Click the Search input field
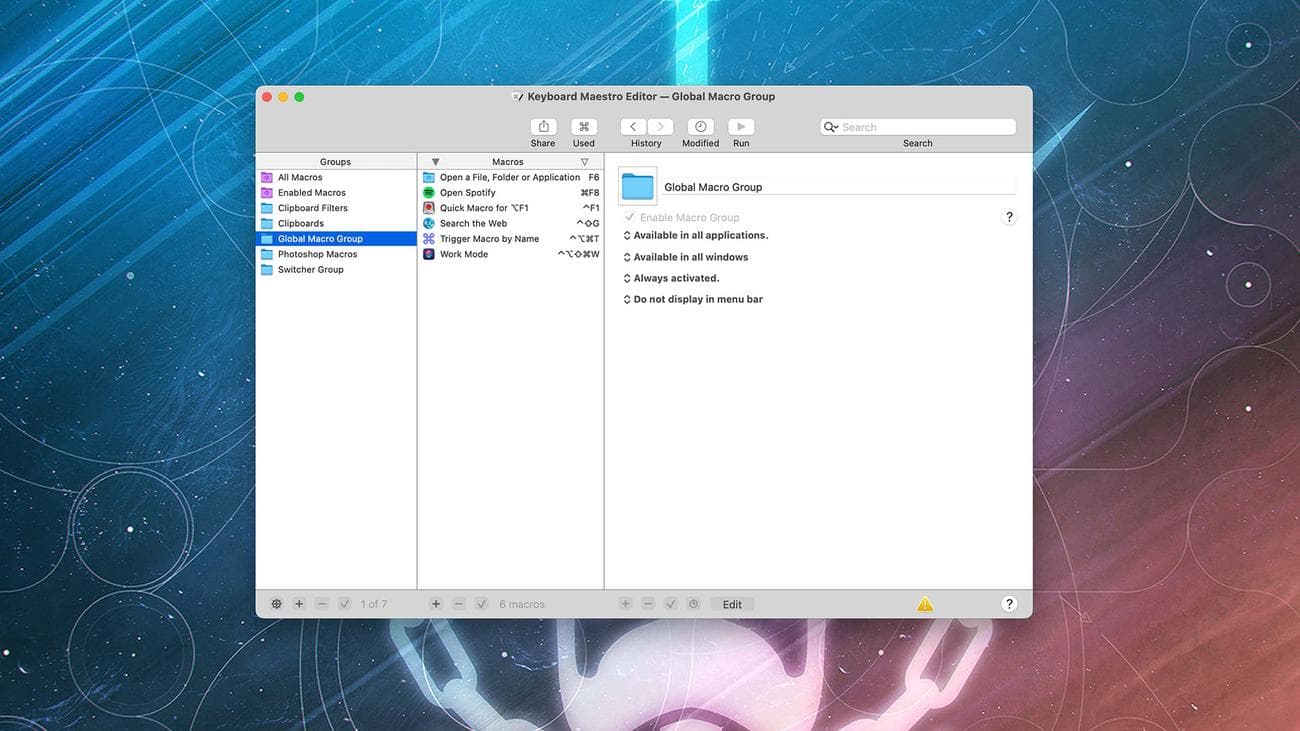The width and height of the screenshot is (1300, 731). [x=925, y=127]
